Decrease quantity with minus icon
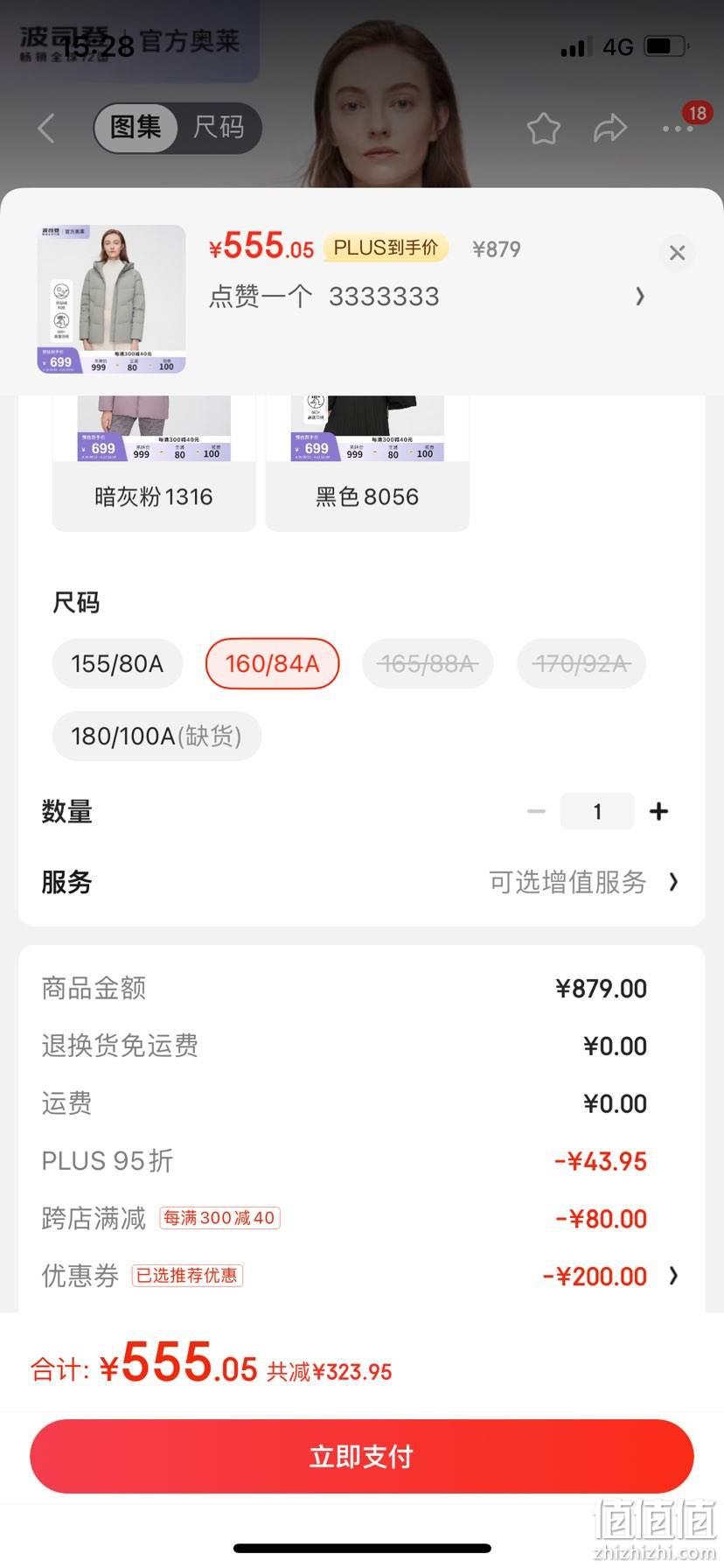This screenshot has width=724, height=1568. click(x=537, y=811)
